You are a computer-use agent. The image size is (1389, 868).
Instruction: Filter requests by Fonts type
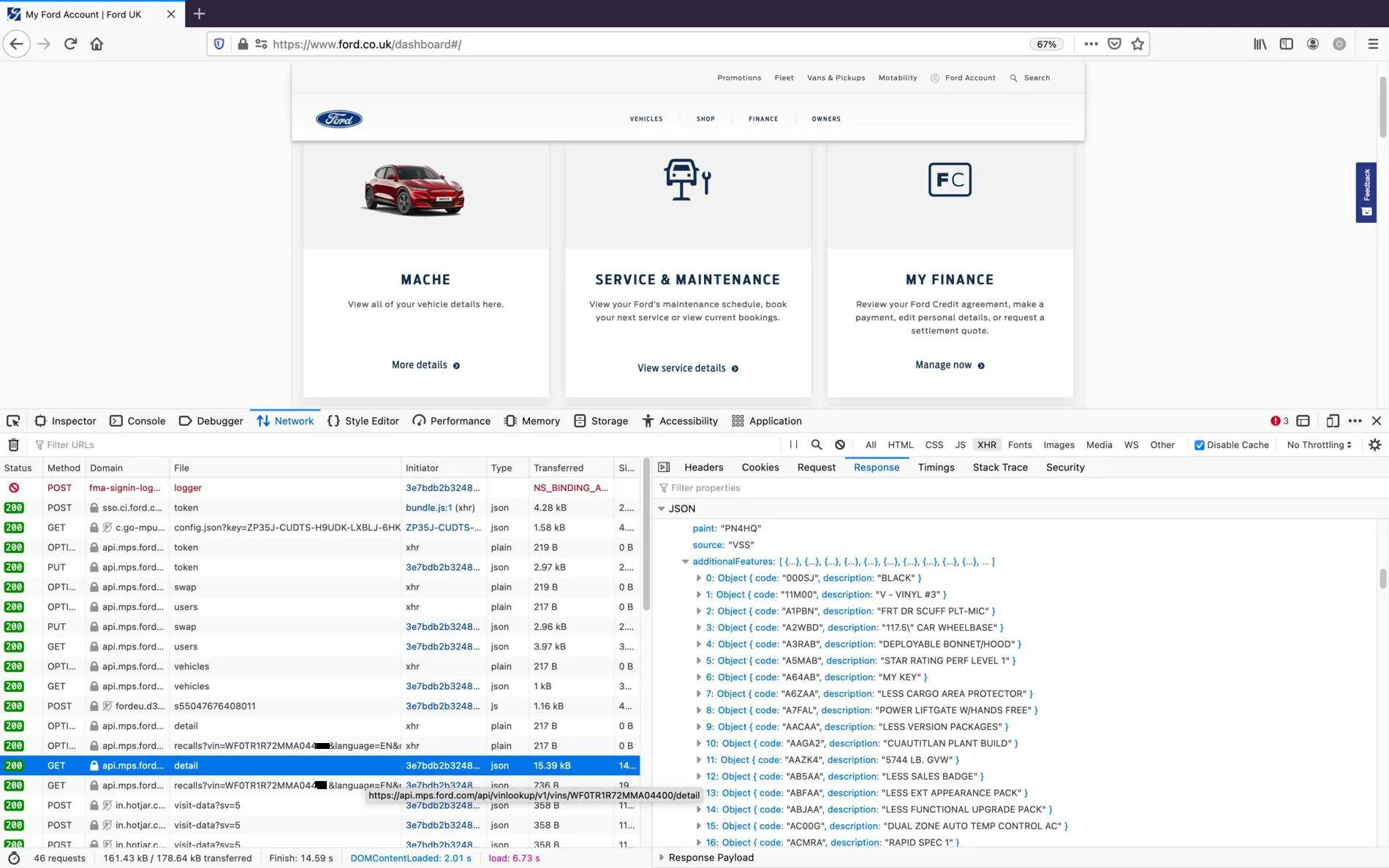click(1019, 444)
